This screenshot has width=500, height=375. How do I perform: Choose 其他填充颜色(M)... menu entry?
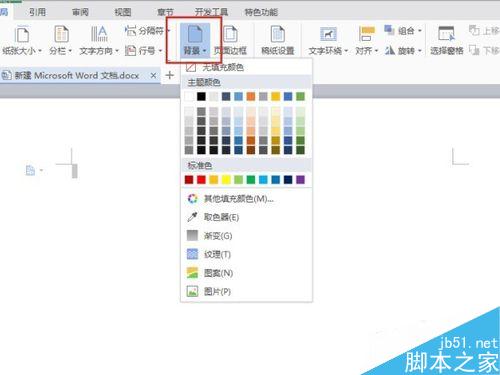click(247, 199)
